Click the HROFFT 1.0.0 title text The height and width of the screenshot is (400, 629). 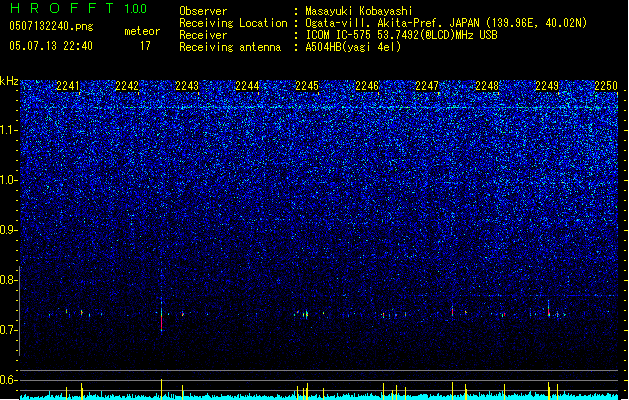79,8
